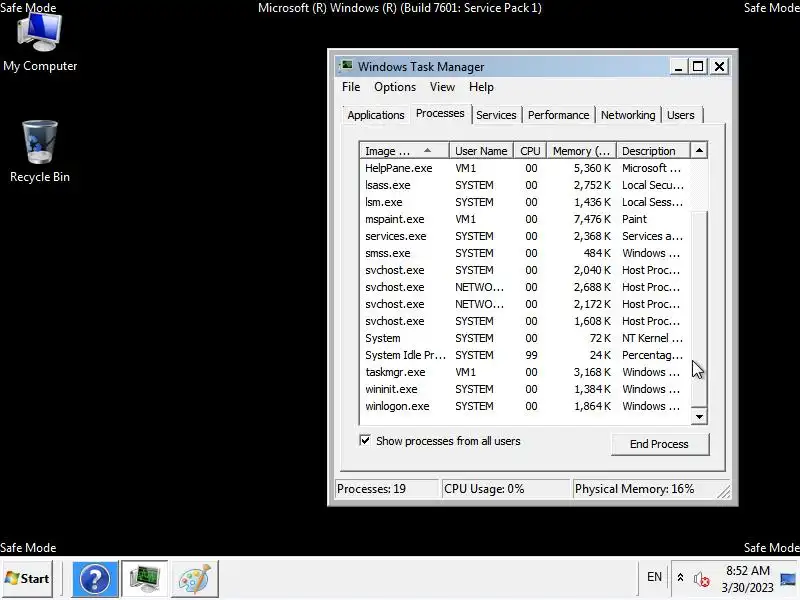Click the 7,476 K memory value
The height and width of the screenshot is (600, 800).
click(x=592, y=219)
